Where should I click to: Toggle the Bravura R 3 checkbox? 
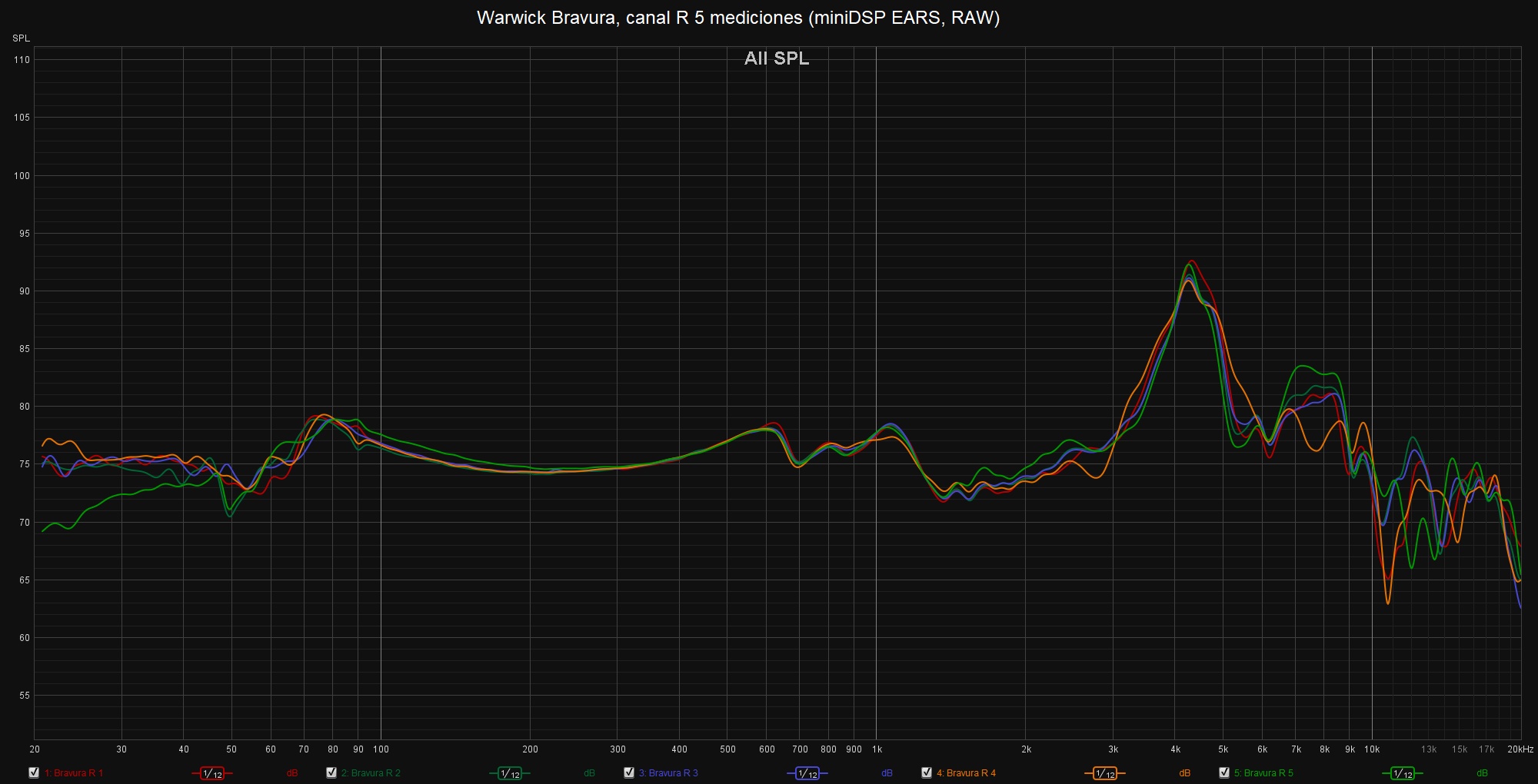(629, 772)
